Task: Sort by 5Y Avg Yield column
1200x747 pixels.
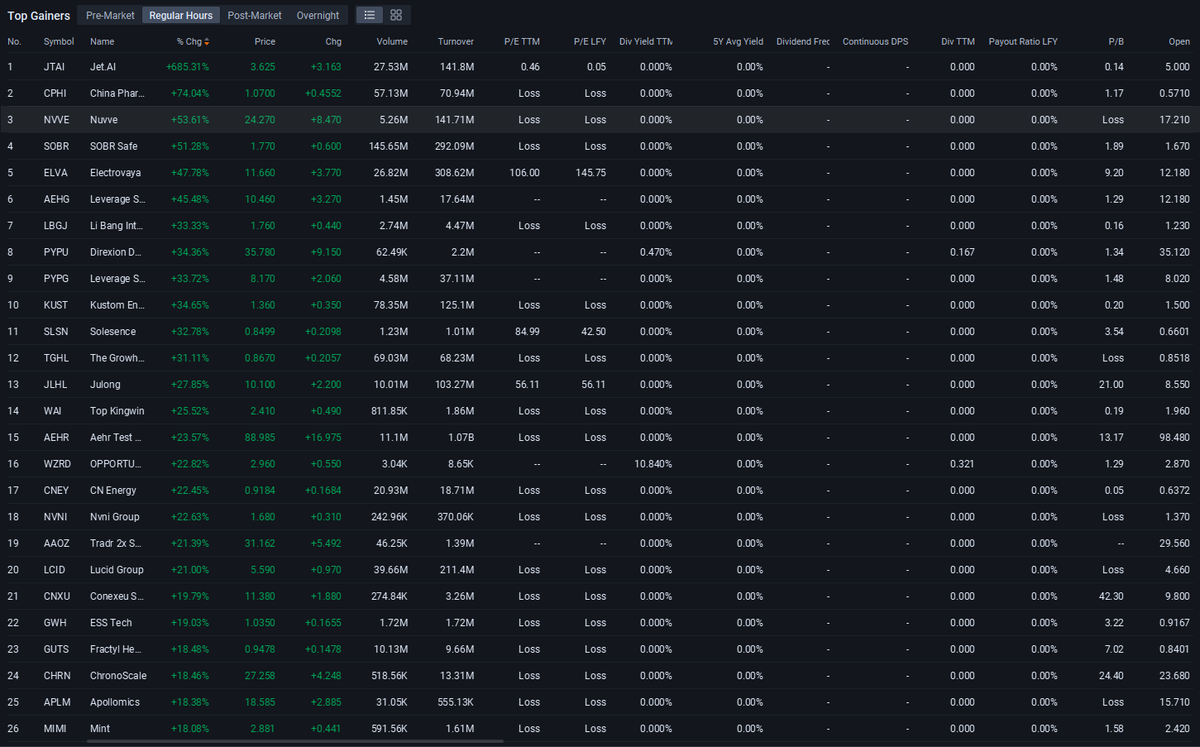Action: tap(738, 42)
